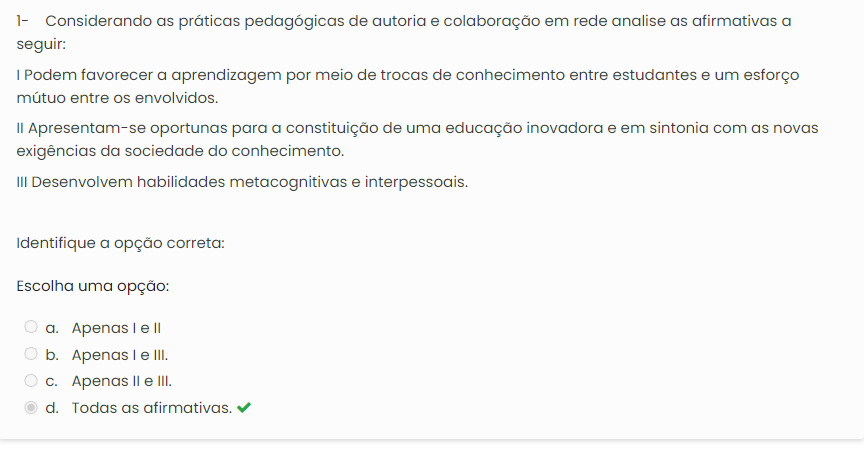Click the letter "d." option marker
Viewport: 864px width, 449px height.
(51, 408)
